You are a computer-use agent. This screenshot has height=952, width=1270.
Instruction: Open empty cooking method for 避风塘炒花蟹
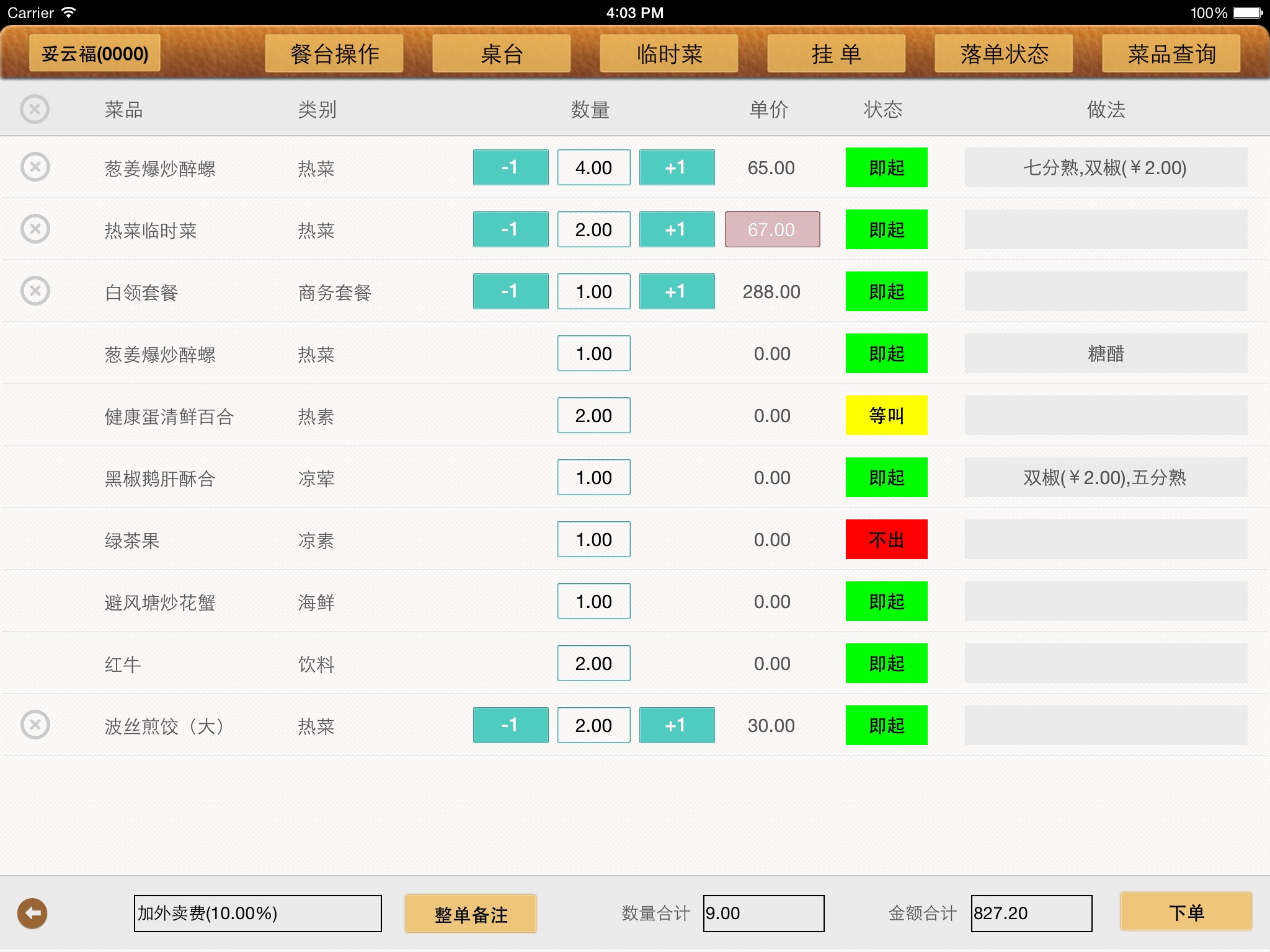click(x=1106, y=601)
